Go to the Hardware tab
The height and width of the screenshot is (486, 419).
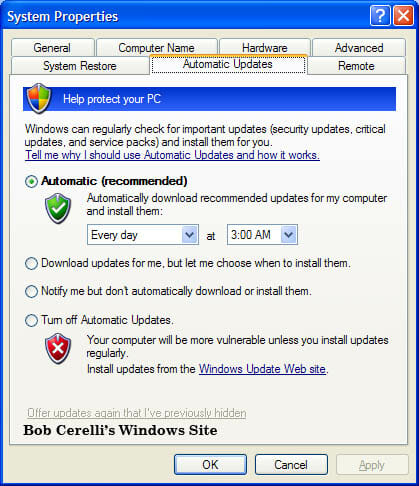(x=265, y=48)
